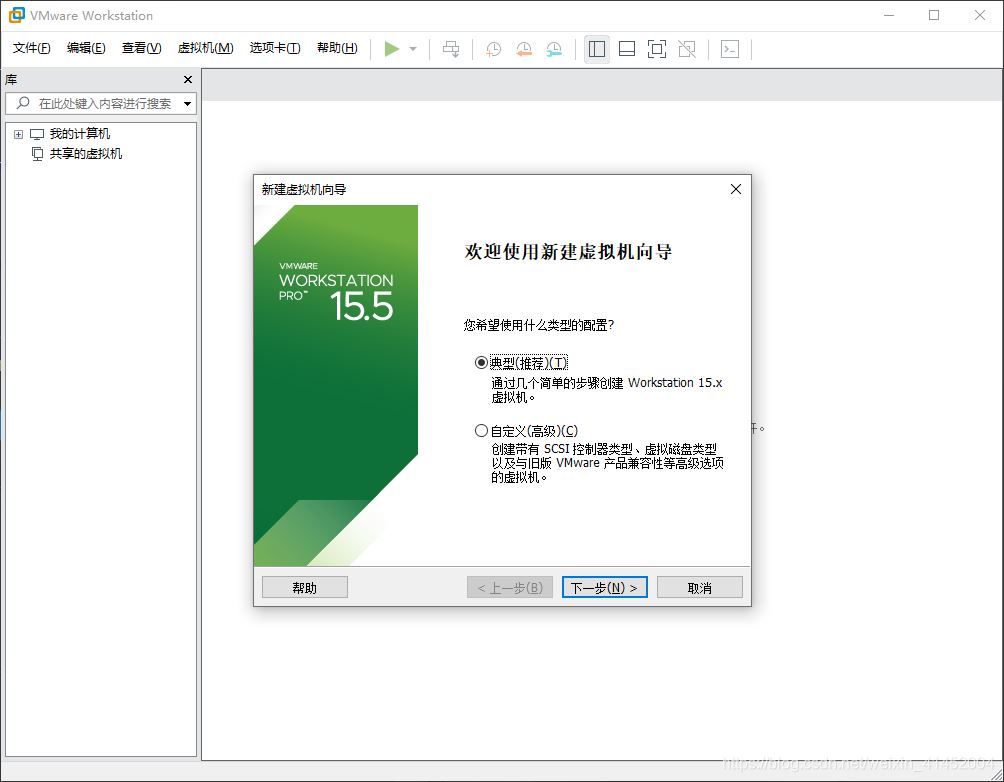The image size is (1004, 782).
Task: Enter full screen mode via toolbar icon
Action: pos(656,48)
